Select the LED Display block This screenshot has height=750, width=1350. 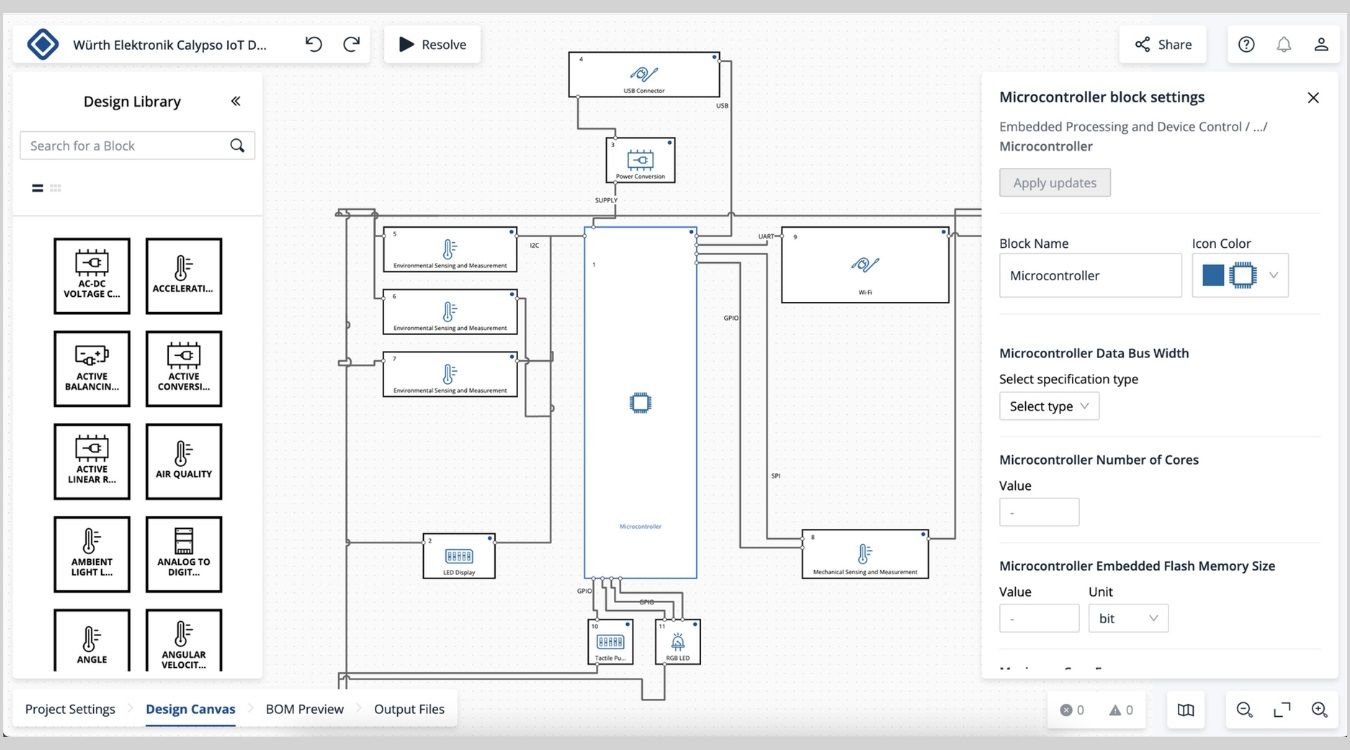459,556
